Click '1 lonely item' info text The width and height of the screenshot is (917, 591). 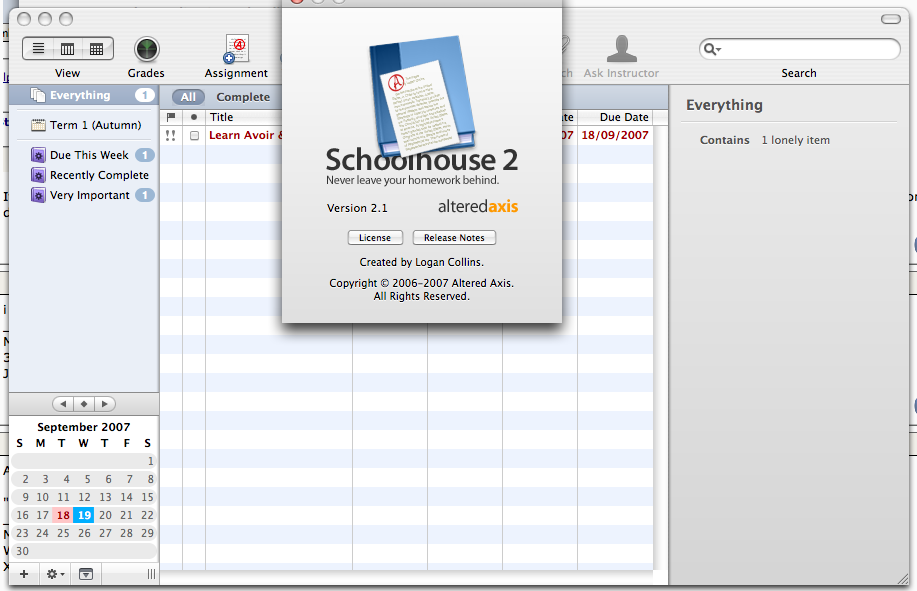pos(795,140)
